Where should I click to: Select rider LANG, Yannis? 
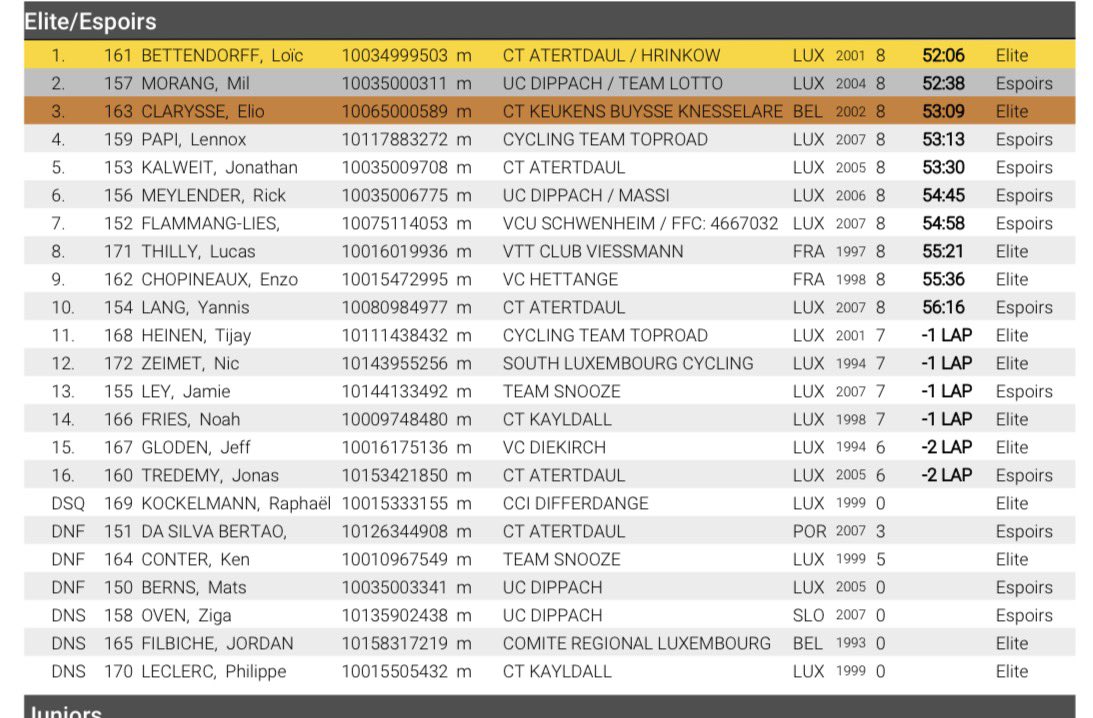tap(194, 307)
